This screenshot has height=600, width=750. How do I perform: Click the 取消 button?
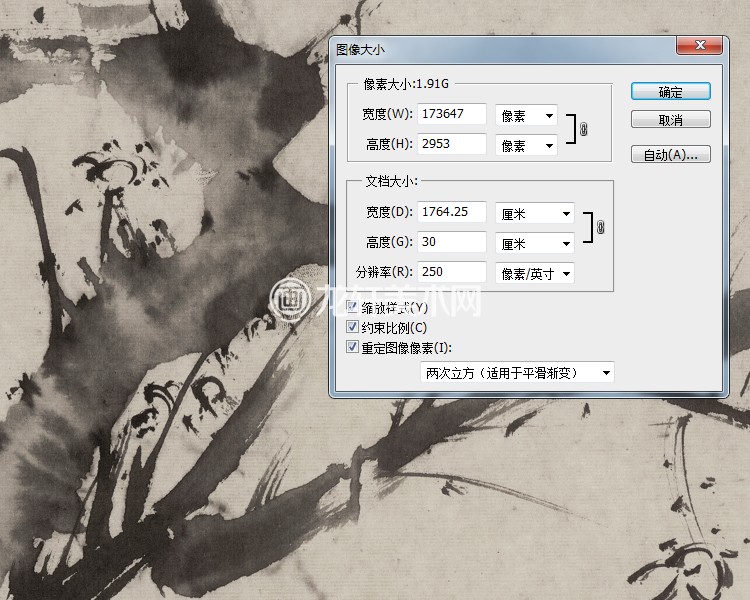670,120
